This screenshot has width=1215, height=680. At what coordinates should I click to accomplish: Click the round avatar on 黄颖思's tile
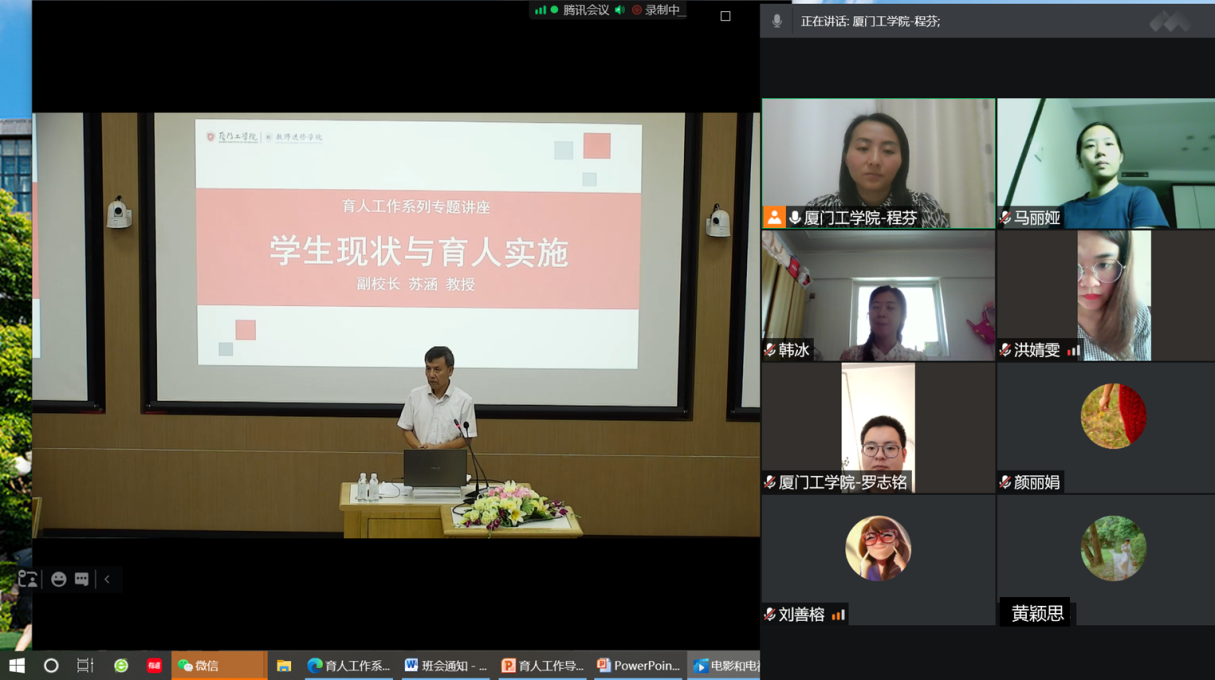(x=1113, y=548)
